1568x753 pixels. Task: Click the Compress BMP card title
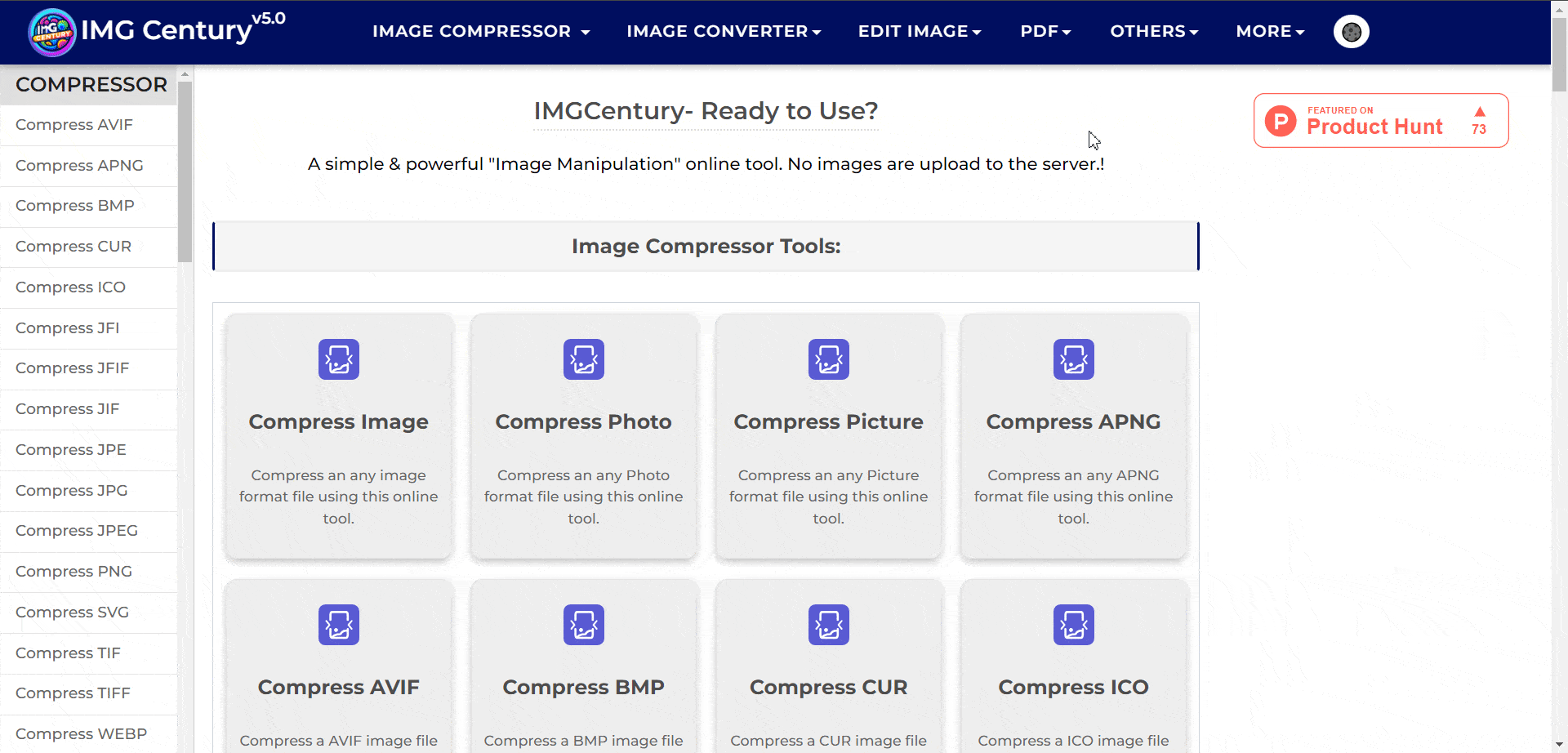[x=584, y=688]
